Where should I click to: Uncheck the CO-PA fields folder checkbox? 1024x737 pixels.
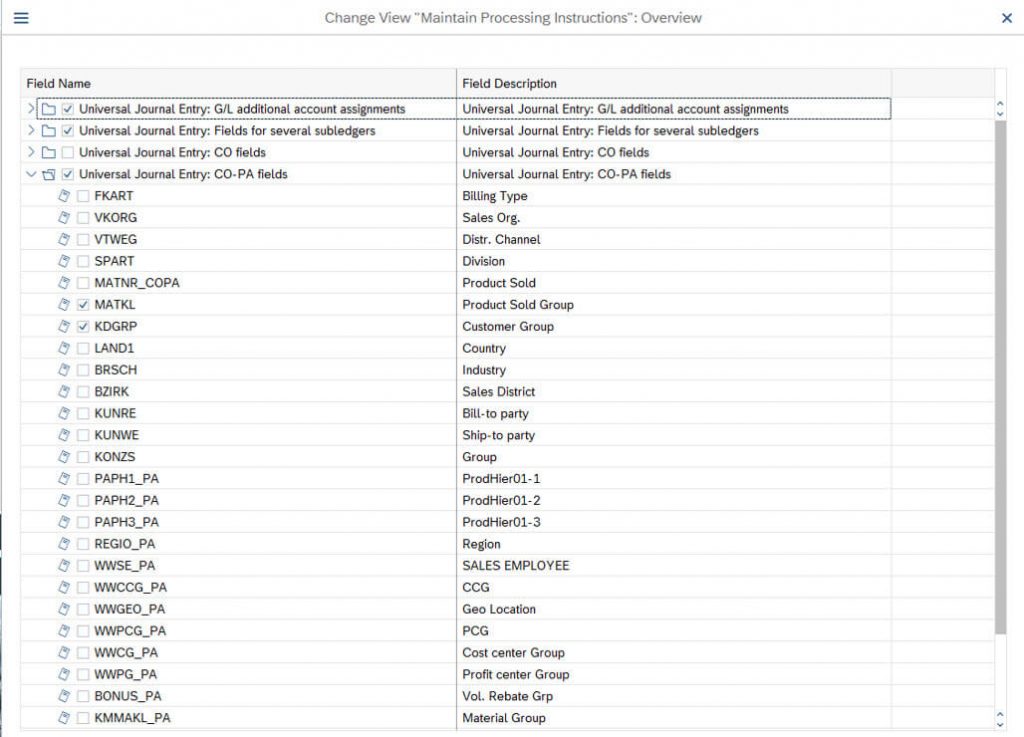click(67, 174)
